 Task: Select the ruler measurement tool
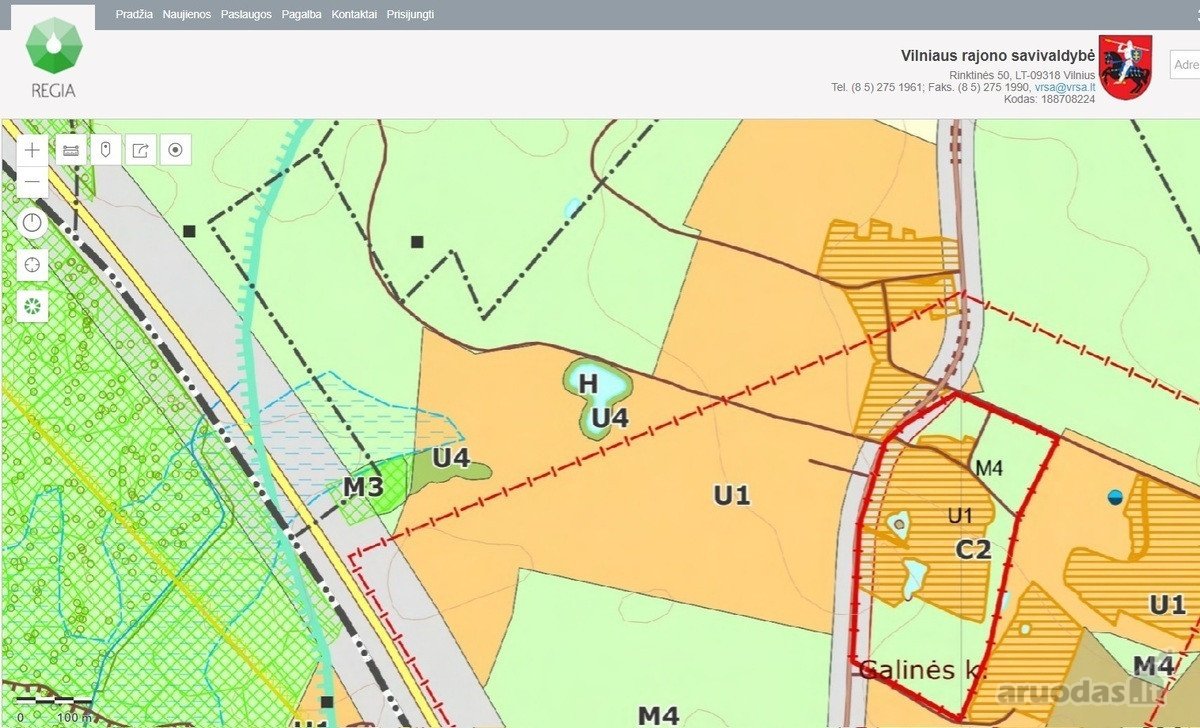tap(70, 150)
